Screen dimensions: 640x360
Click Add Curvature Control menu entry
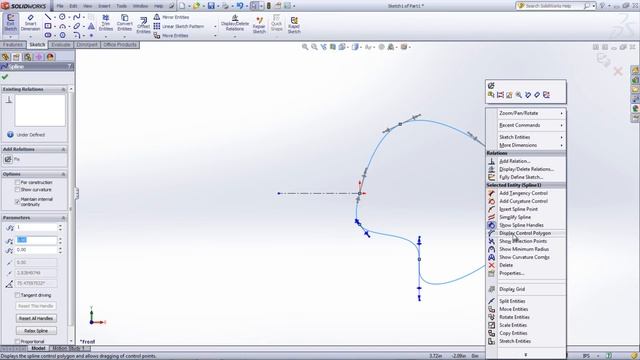click(x=523, y=201)
